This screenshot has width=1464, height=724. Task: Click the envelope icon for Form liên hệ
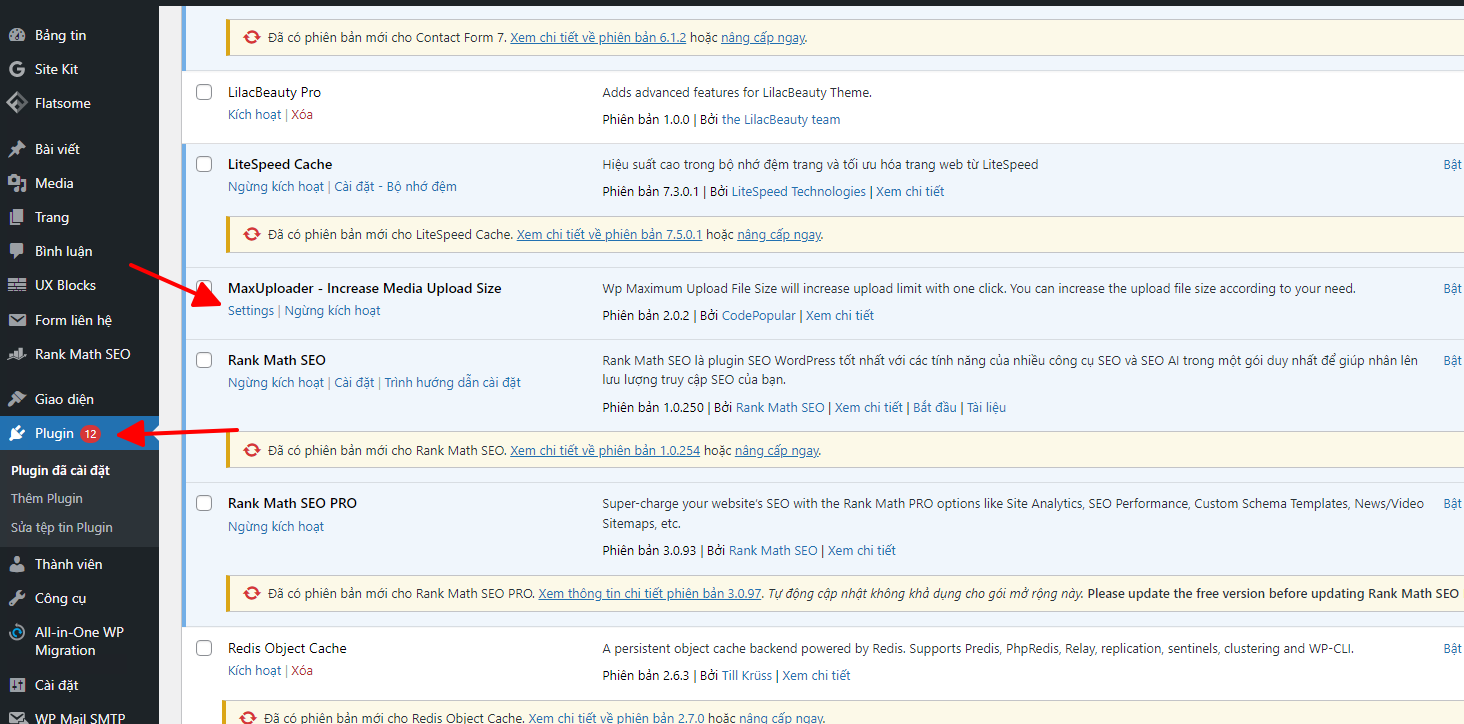point(17,320)
